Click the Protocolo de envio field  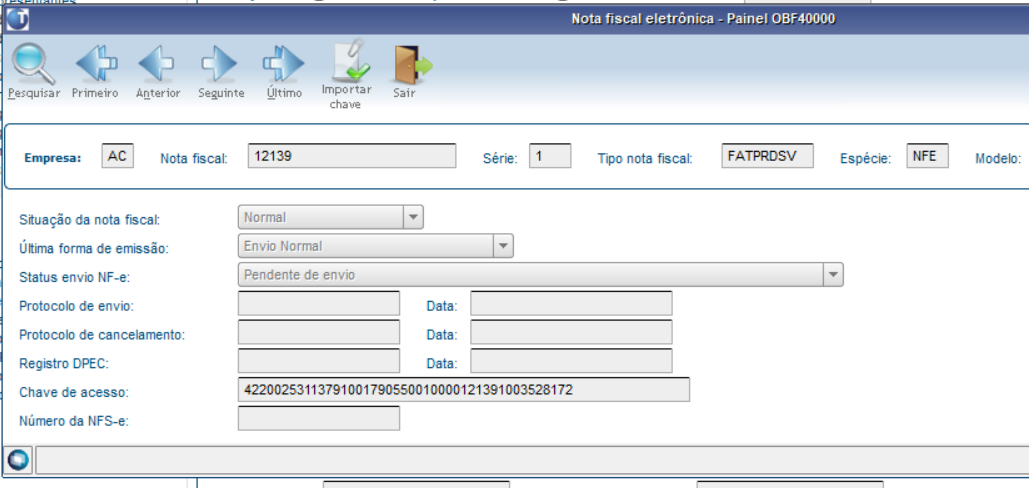point(319,304)
